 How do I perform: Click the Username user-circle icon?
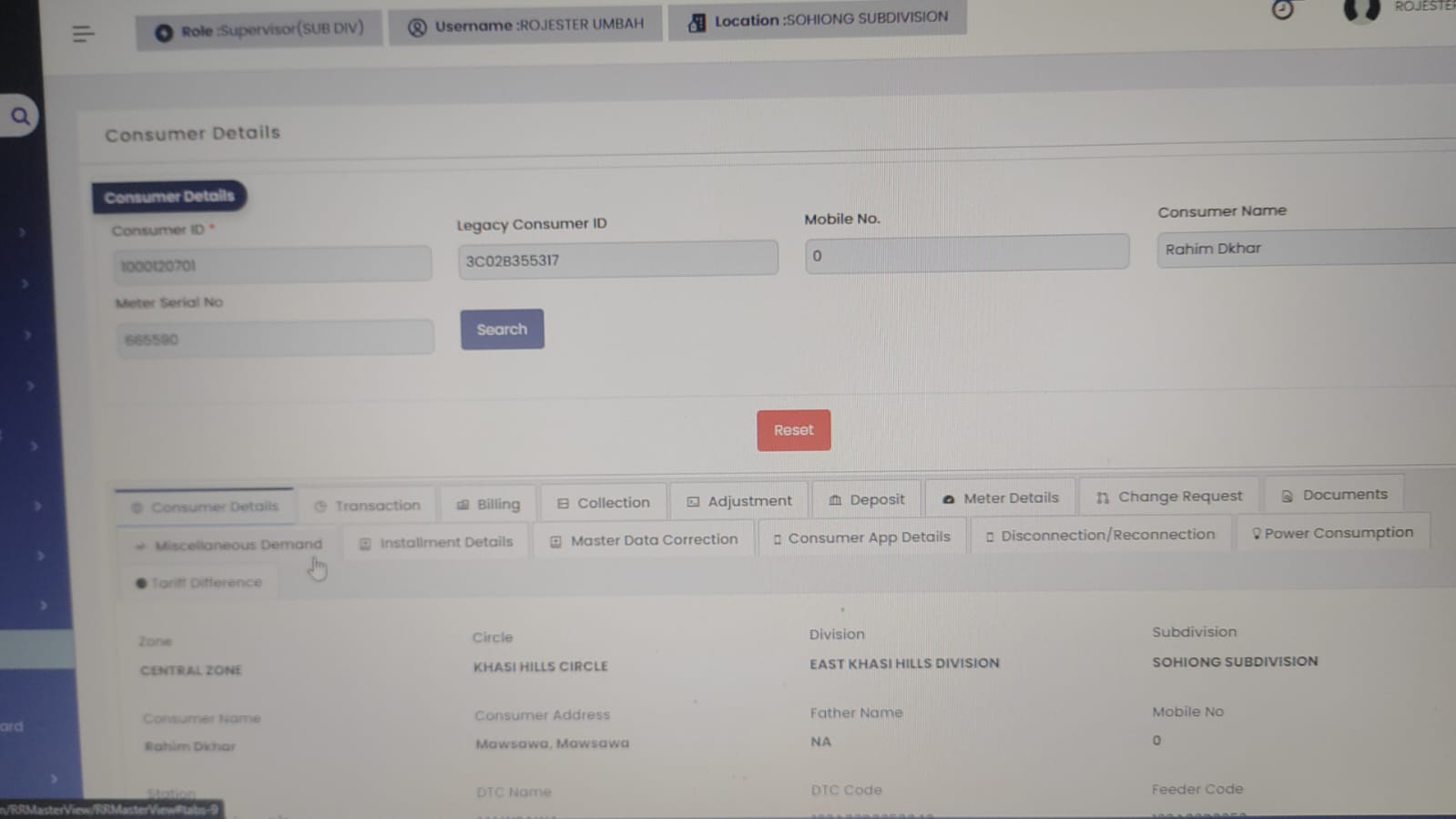(x=417, y=27)
